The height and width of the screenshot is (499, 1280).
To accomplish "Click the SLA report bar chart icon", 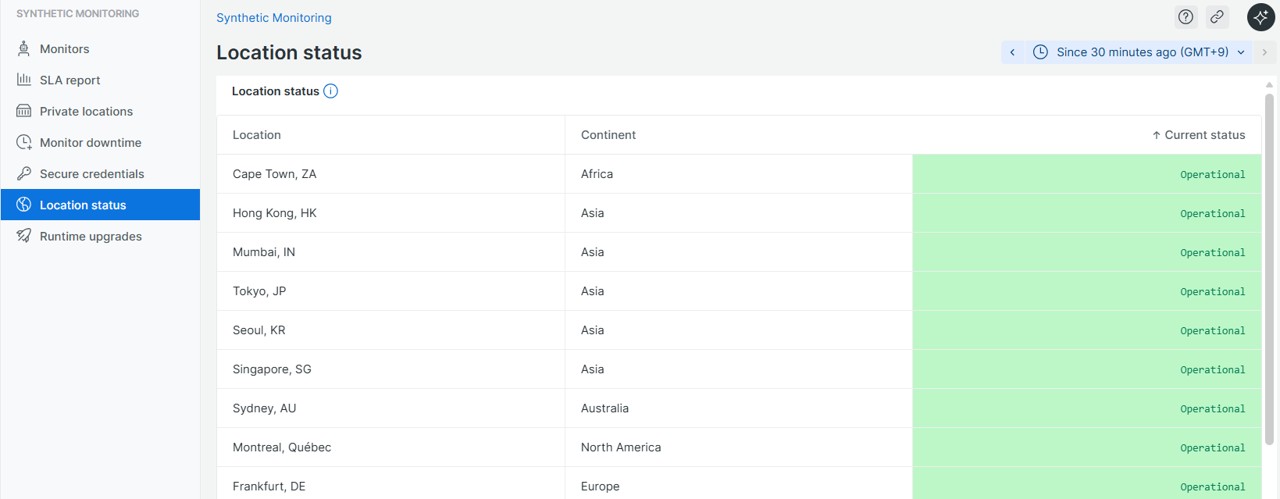I will [x=24, y=80].
